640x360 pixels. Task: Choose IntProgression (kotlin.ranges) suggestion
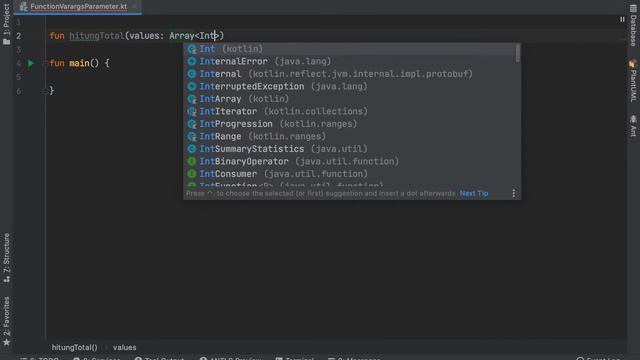point(349,124)
